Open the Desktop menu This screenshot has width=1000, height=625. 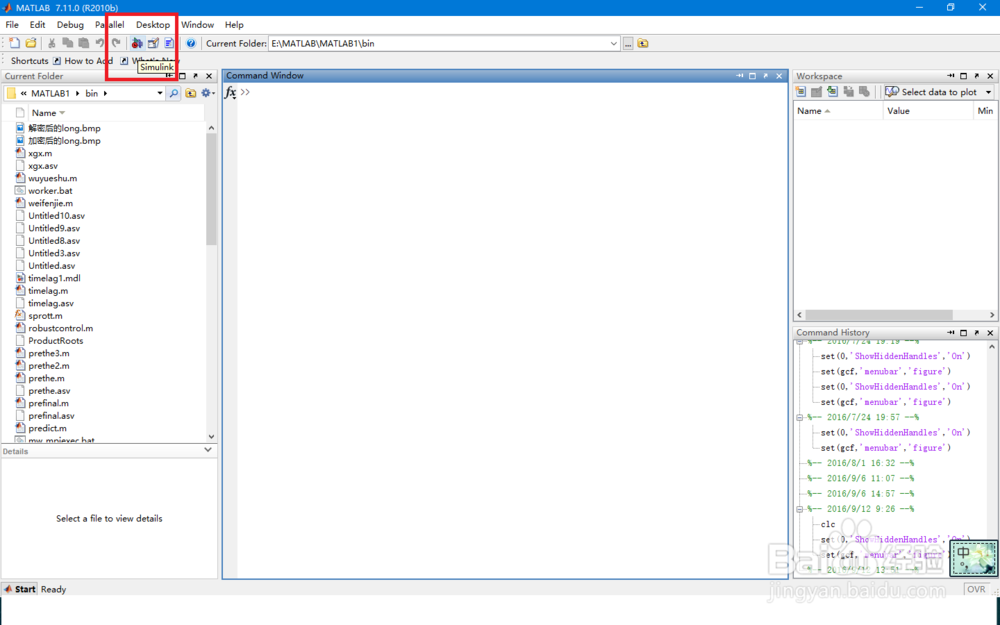[x=153, y=25]
